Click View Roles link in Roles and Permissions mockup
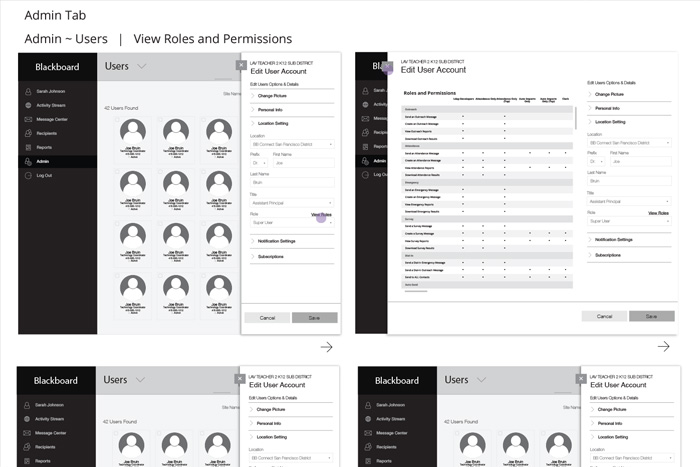 click(658, 213)
